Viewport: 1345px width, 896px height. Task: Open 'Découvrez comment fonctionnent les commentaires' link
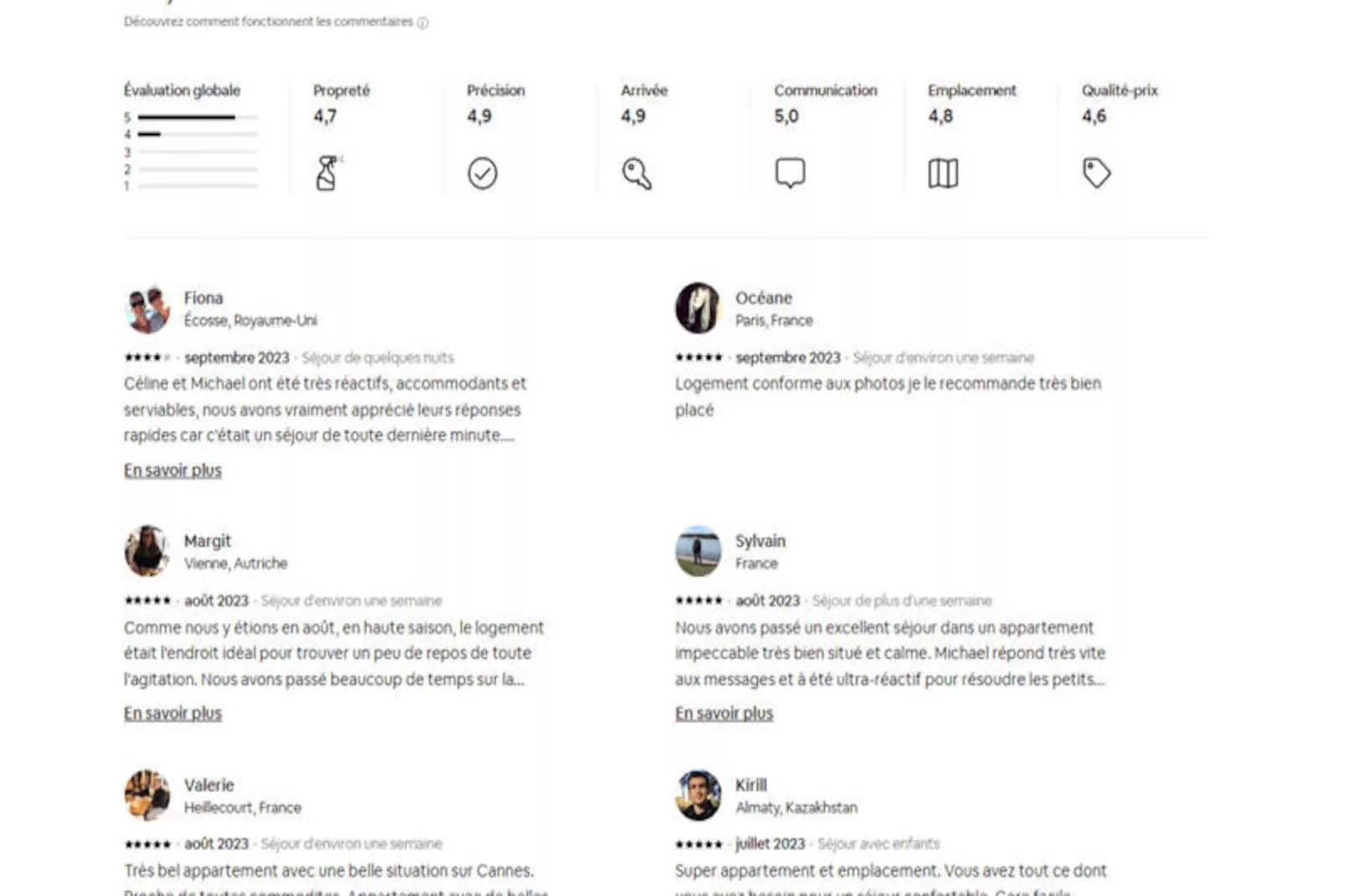pyautogui.click(x=268, y=22)
